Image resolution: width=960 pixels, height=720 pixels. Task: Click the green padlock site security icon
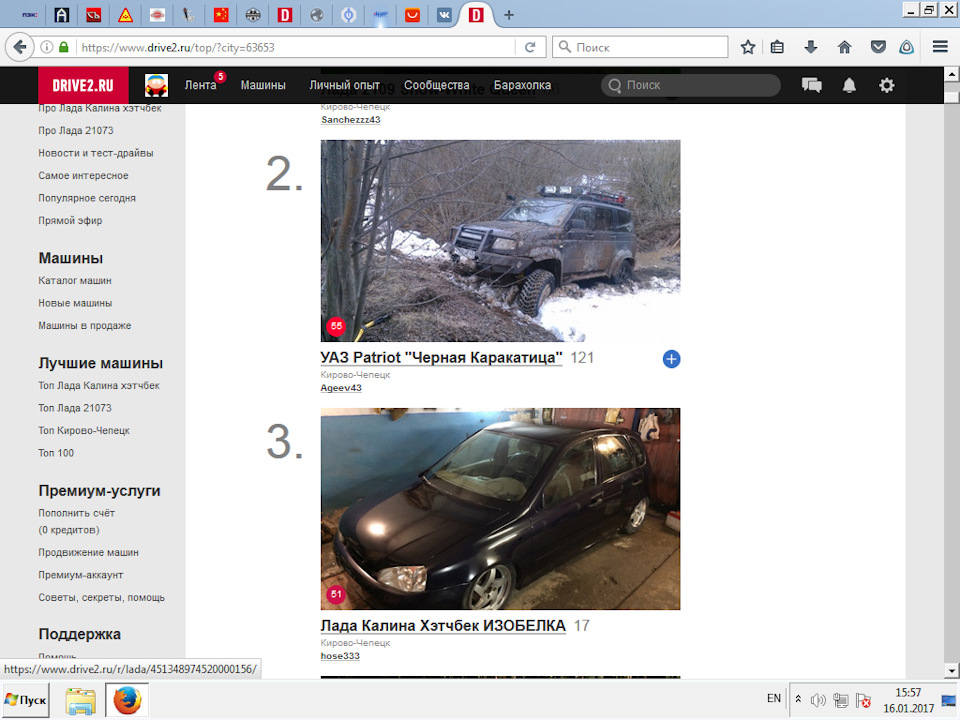pos(64,47)
